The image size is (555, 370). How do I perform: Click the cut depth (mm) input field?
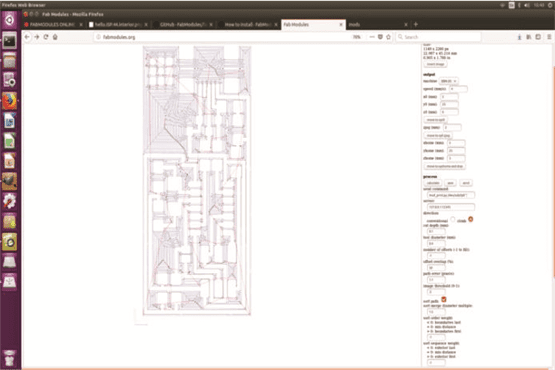[x=436, y=231]
